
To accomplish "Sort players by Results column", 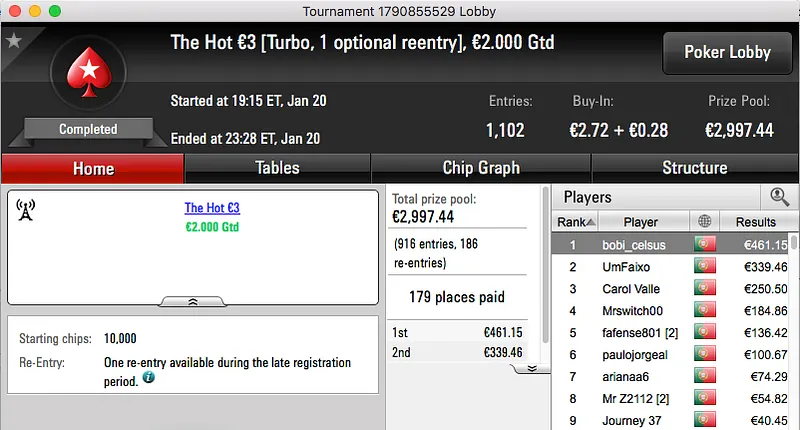I will (x=755, y=222).
